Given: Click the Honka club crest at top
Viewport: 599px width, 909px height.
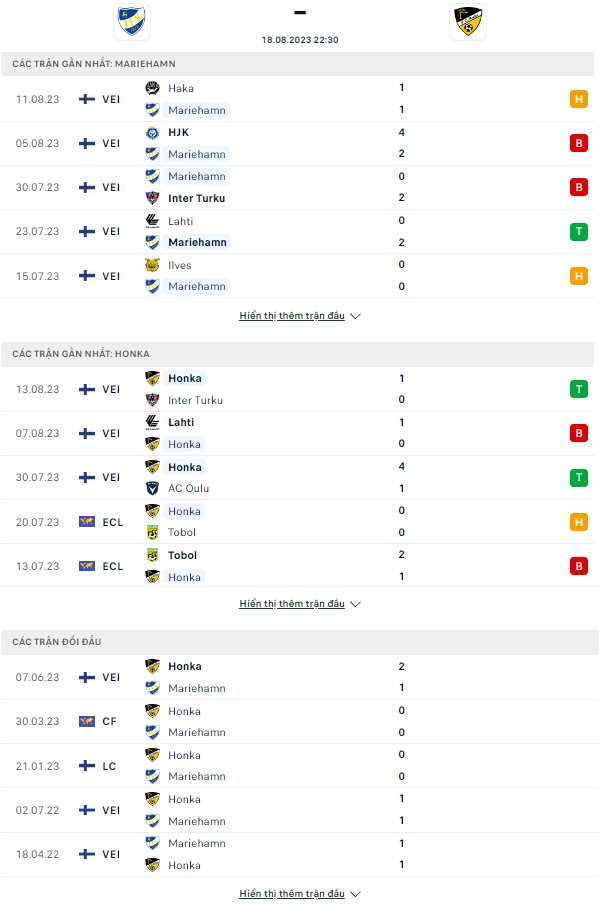Looking at the screenshot, I should 466,20.
